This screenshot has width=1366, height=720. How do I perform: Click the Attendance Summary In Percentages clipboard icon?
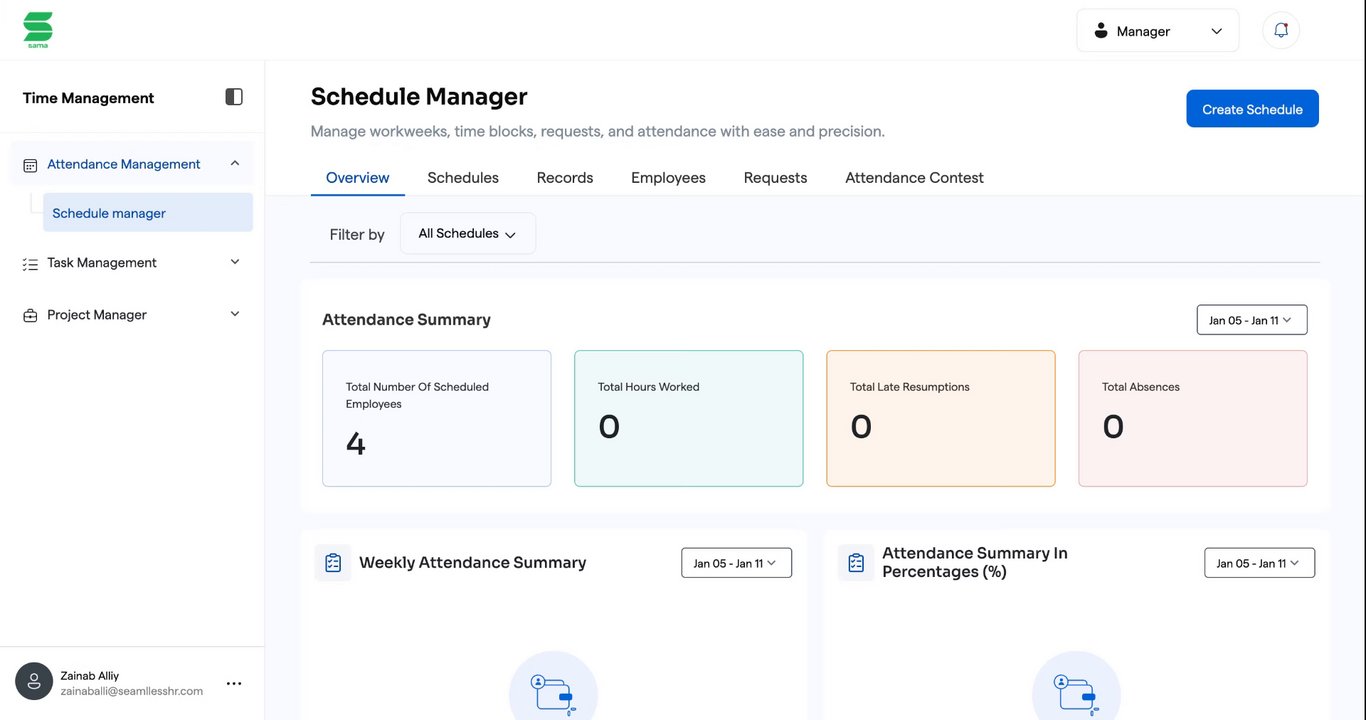[x=856, y=563]
